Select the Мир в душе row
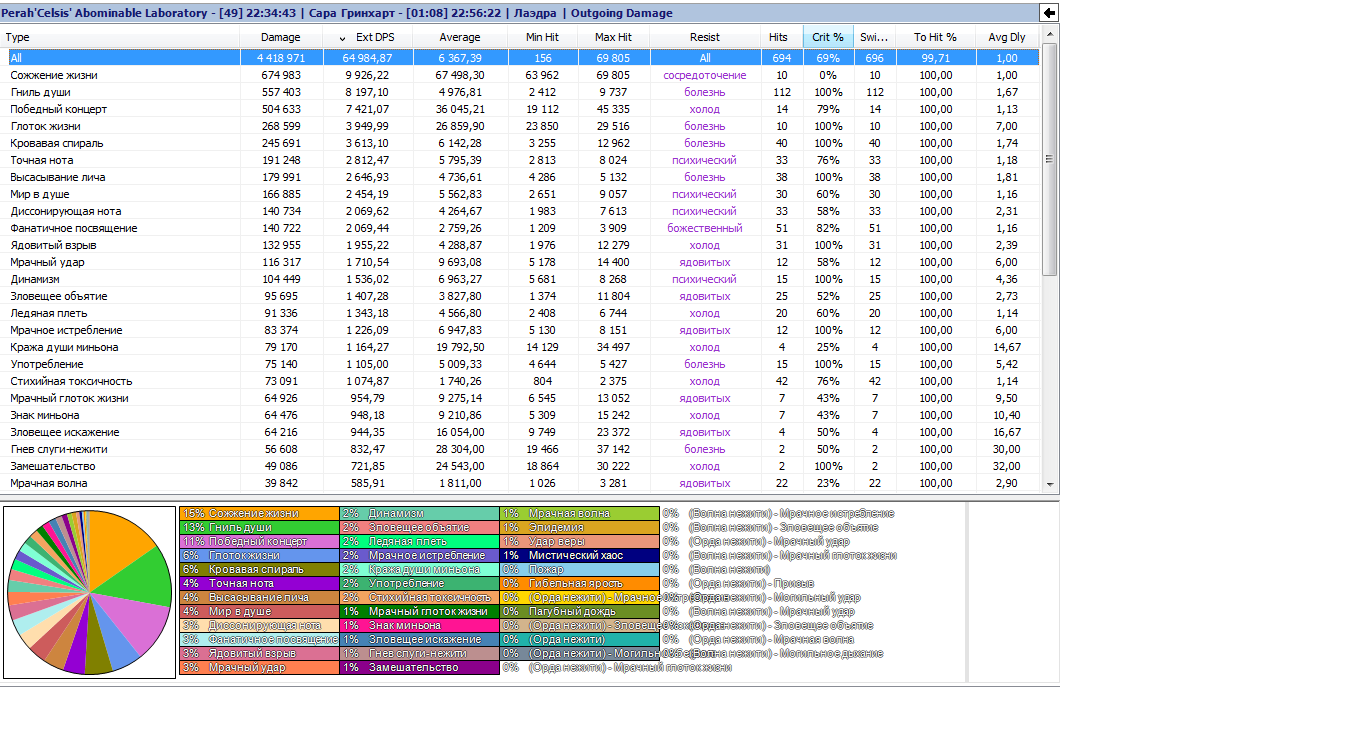 click(x=520, y=194)
